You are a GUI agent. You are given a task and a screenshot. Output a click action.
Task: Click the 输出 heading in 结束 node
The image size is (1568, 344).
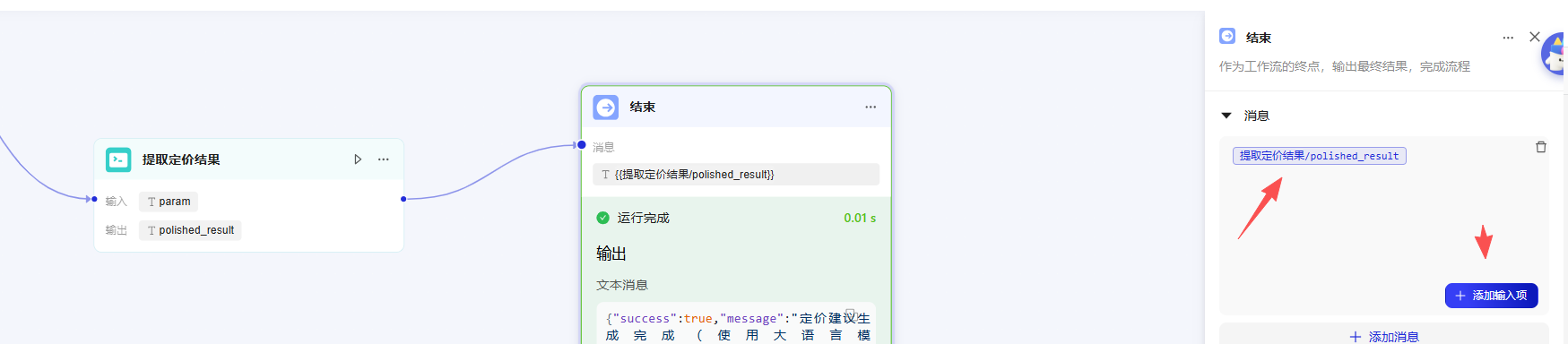point(611,254)
